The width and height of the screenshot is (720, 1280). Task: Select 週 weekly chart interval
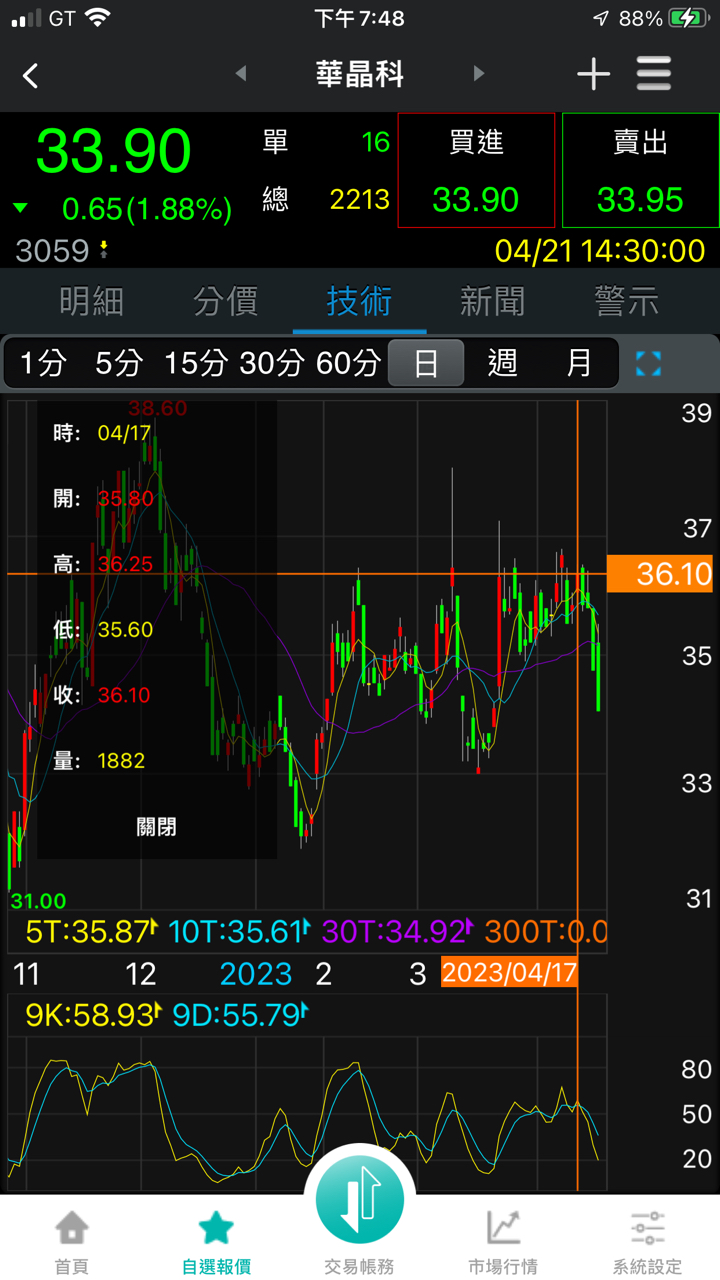point(502,363)
